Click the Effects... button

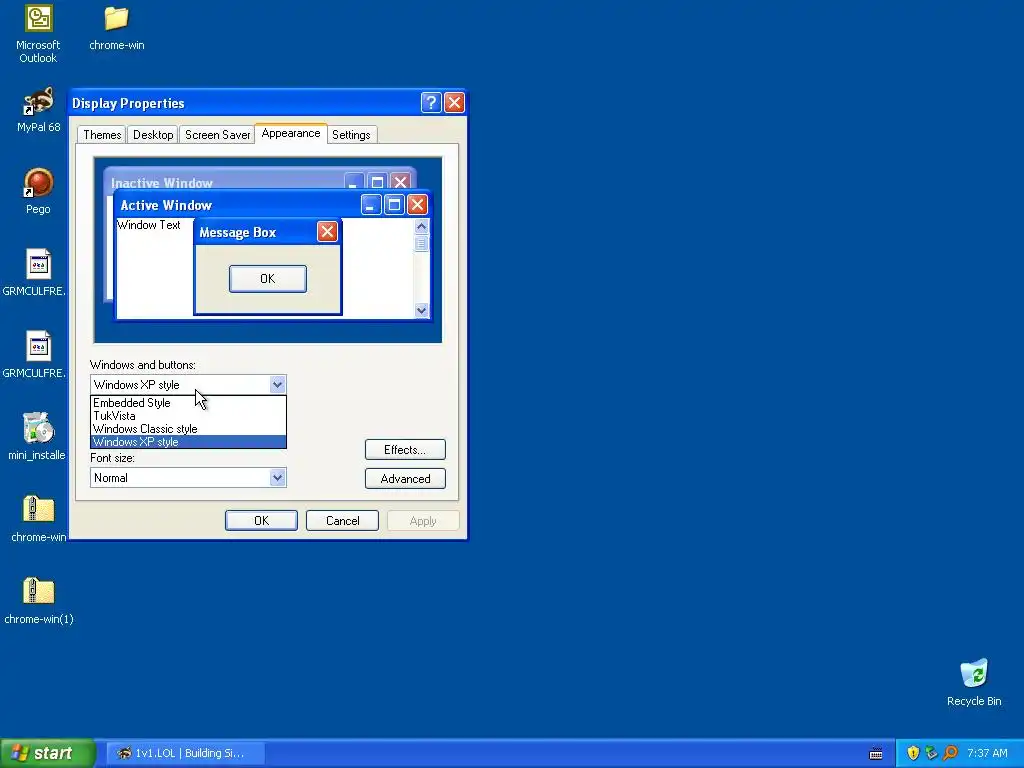(405, 449)
